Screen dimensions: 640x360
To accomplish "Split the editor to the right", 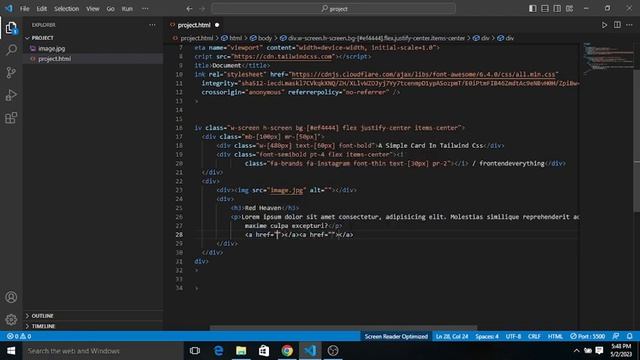I will tap(617, 25).
